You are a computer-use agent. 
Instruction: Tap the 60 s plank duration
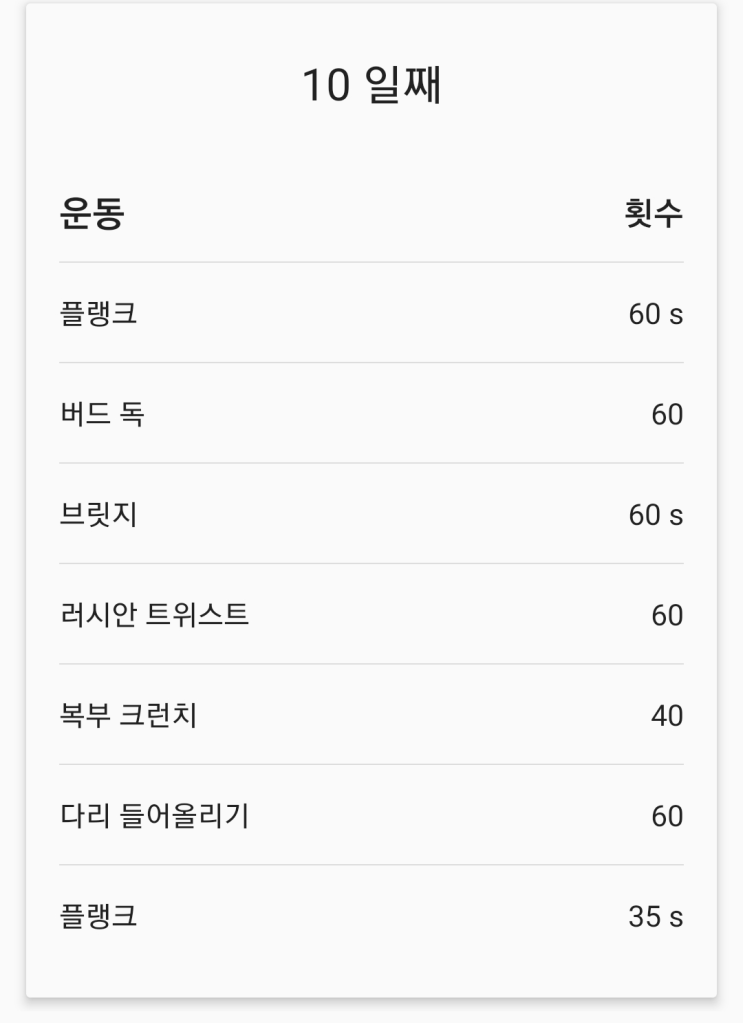[x=655, y=314]
